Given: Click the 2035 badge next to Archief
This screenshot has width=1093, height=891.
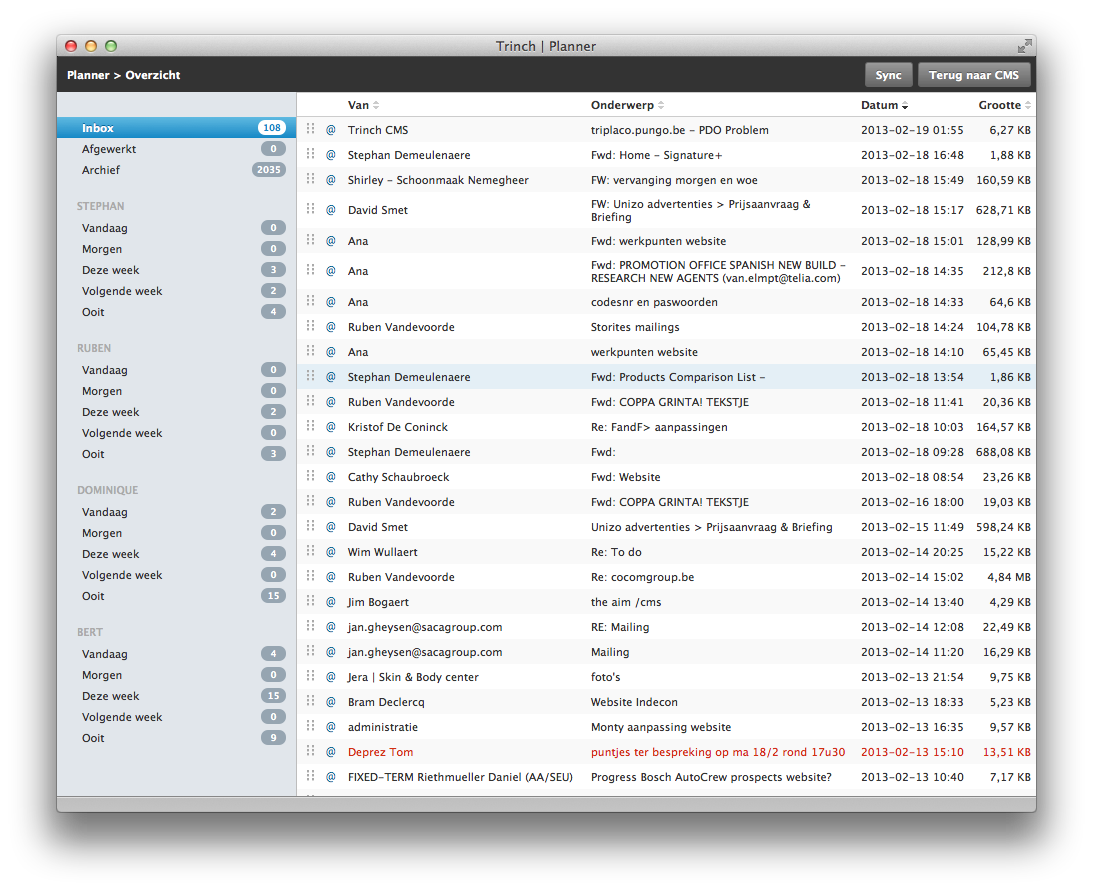Looking at the screenshot, I should (268, 169).
